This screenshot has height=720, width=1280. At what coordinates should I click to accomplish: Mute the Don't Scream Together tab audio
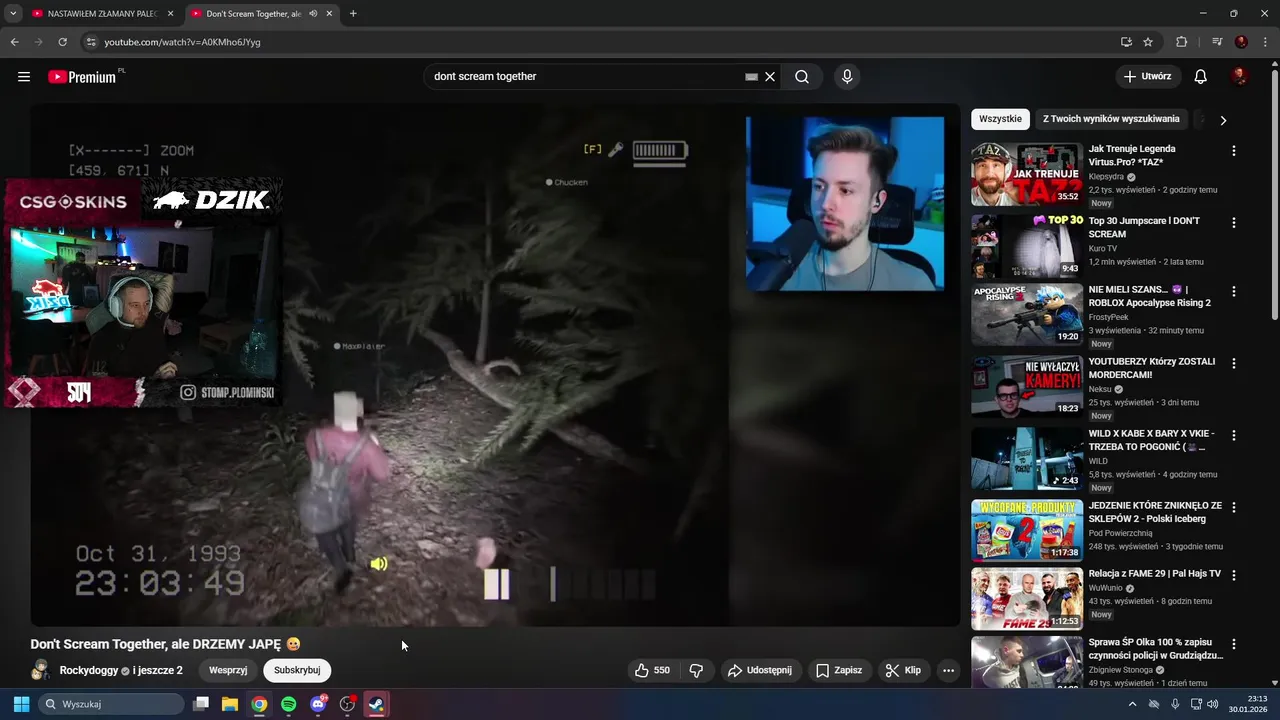click(x=314, y=14)
